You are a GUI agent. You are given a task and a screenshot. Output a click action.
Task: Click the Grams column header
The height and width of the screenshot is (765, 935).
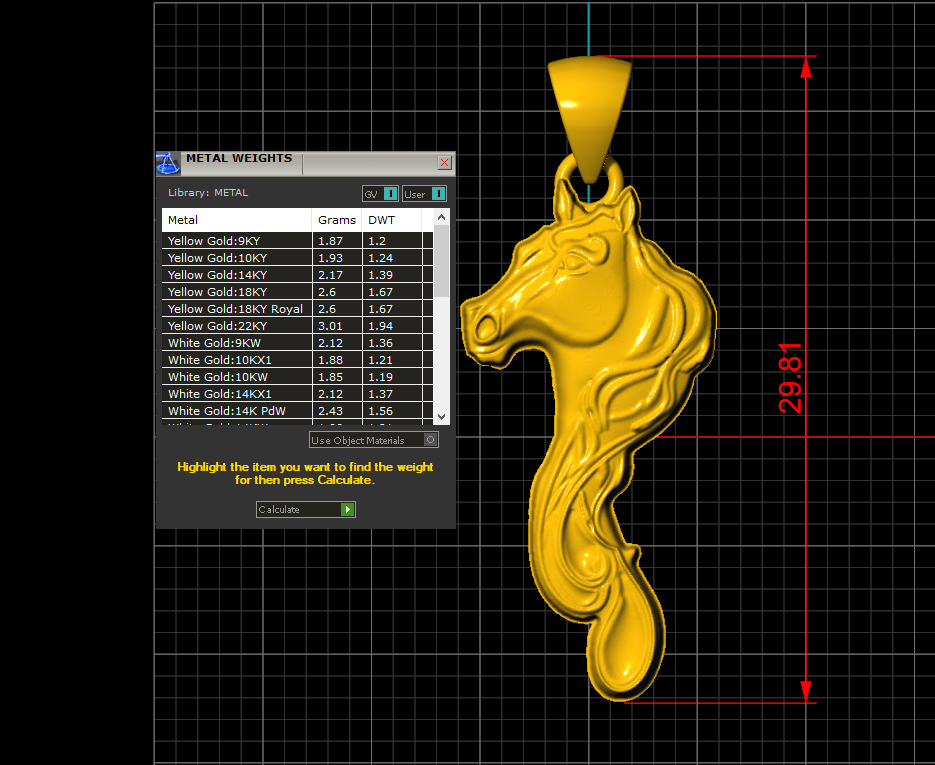coord(337,220)
